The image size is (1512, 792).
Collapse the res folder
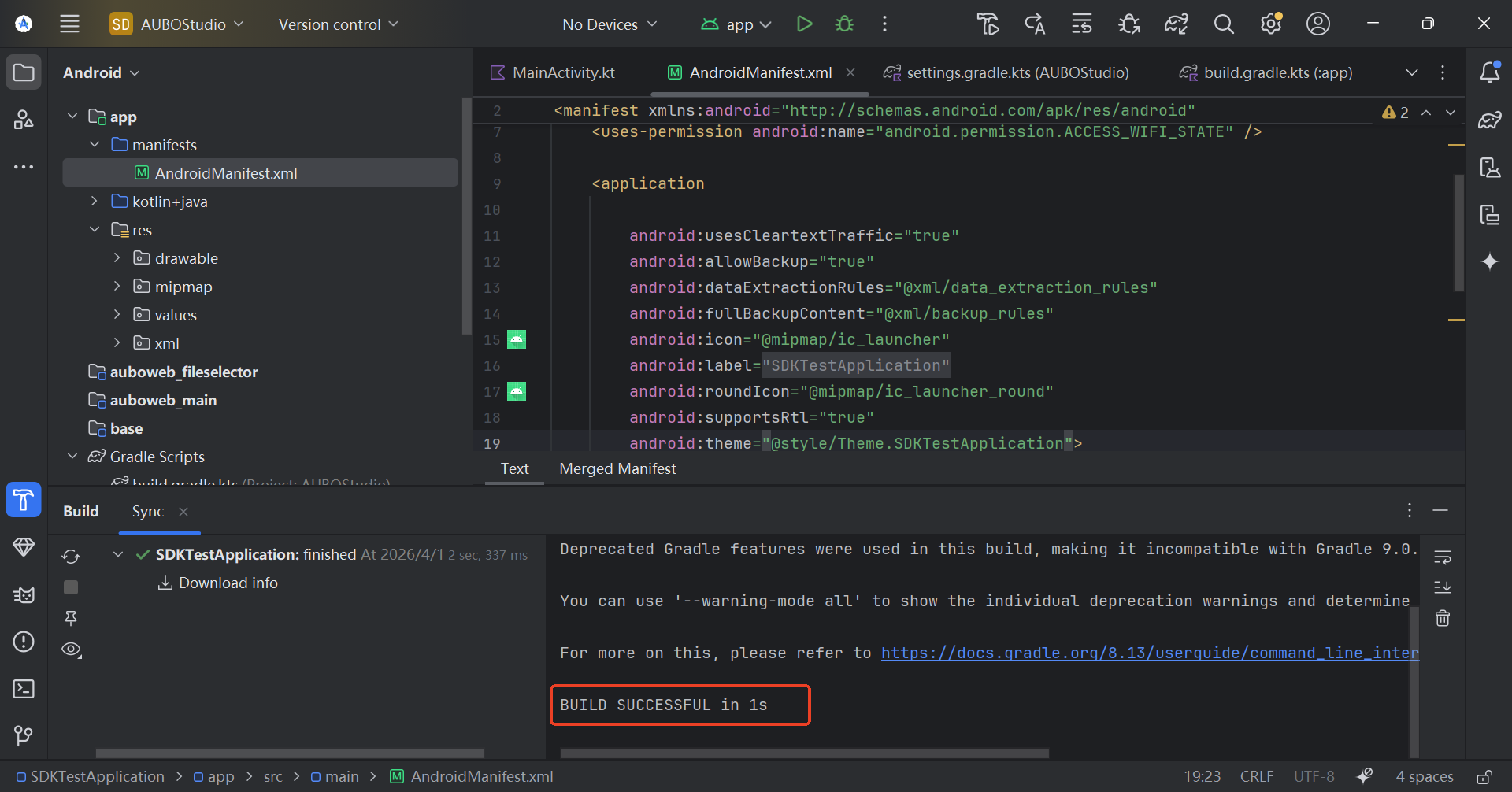click(94, 229)
